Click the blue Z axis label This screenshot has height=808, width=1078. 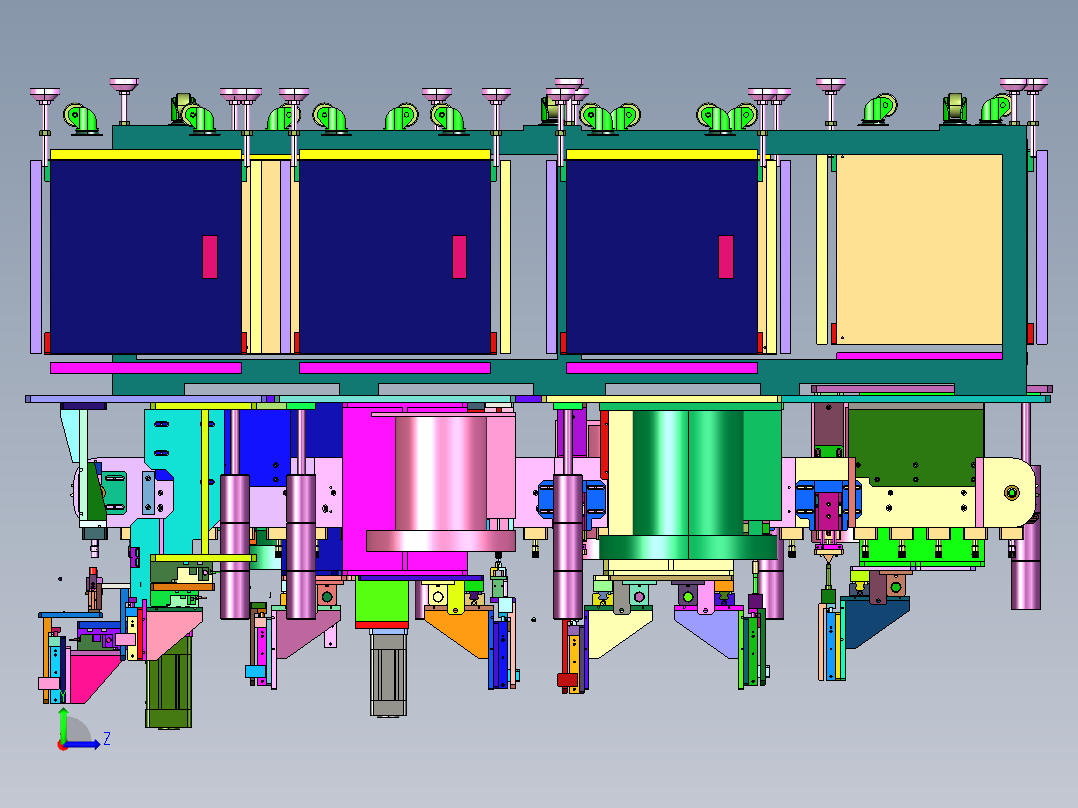pos(107,739)
